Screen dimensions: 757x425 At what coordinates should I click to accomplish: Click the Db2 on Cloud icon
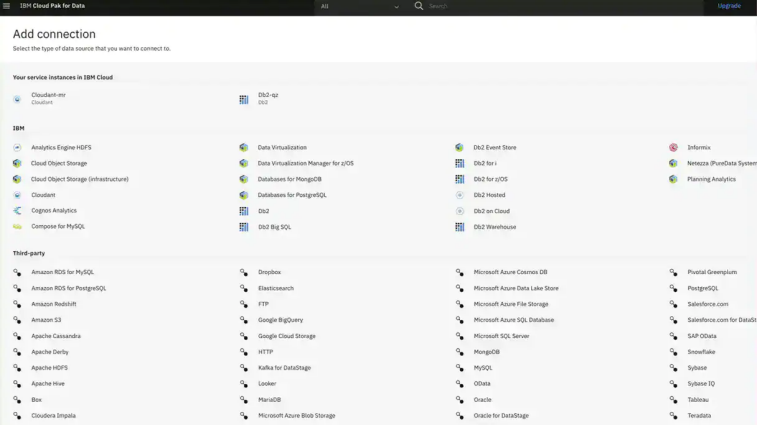pos(460,211)
